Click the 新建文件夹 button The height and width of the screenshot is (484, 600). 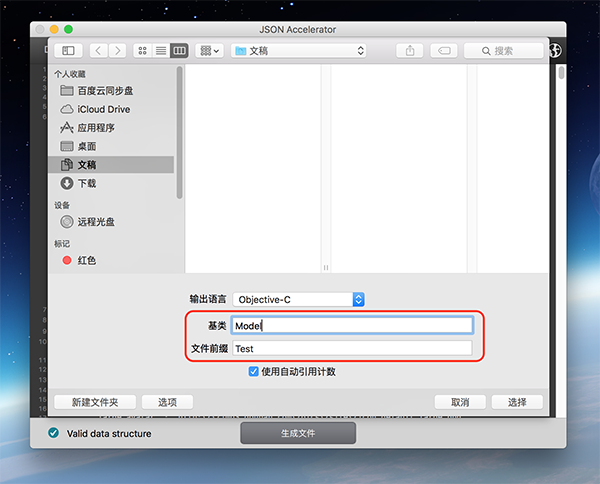click(x=95, y=402)
